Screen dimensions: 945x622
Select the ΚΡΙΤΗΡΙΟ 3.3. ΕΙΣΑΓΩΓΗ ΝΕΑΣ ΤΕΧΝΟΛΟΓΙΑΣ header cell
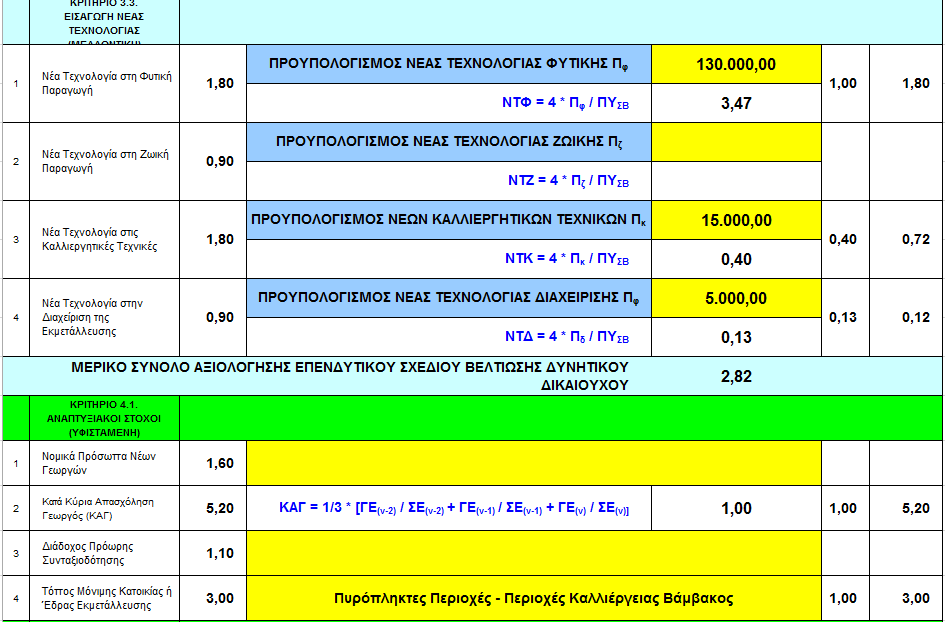pyautogui.click(x=105, y=22)
